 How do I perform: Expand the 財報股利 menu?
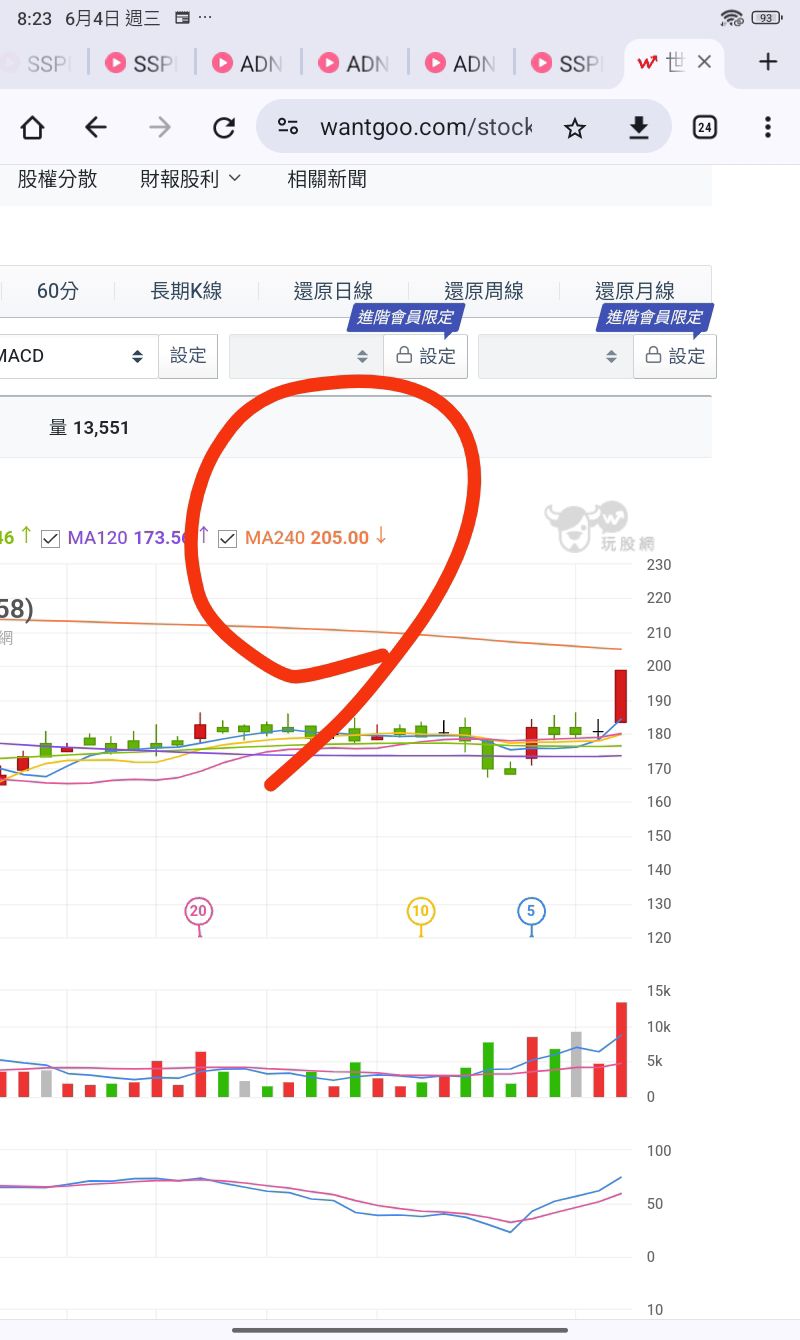191,179
